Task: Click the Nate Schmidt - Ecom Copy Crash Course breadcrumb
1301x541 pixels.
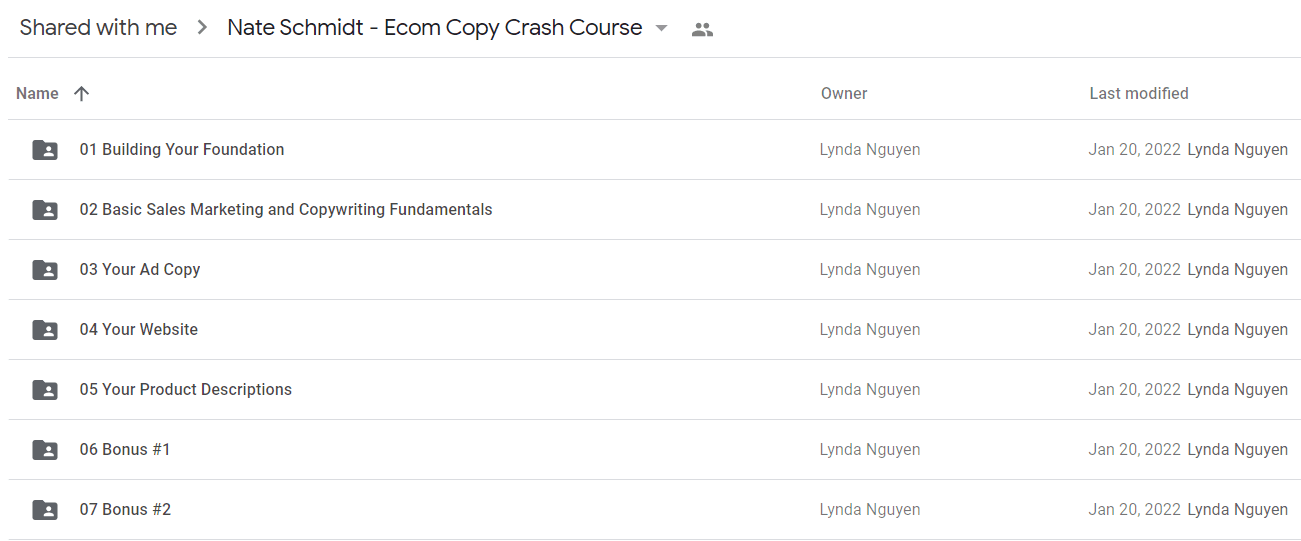Action: (435, 28)
